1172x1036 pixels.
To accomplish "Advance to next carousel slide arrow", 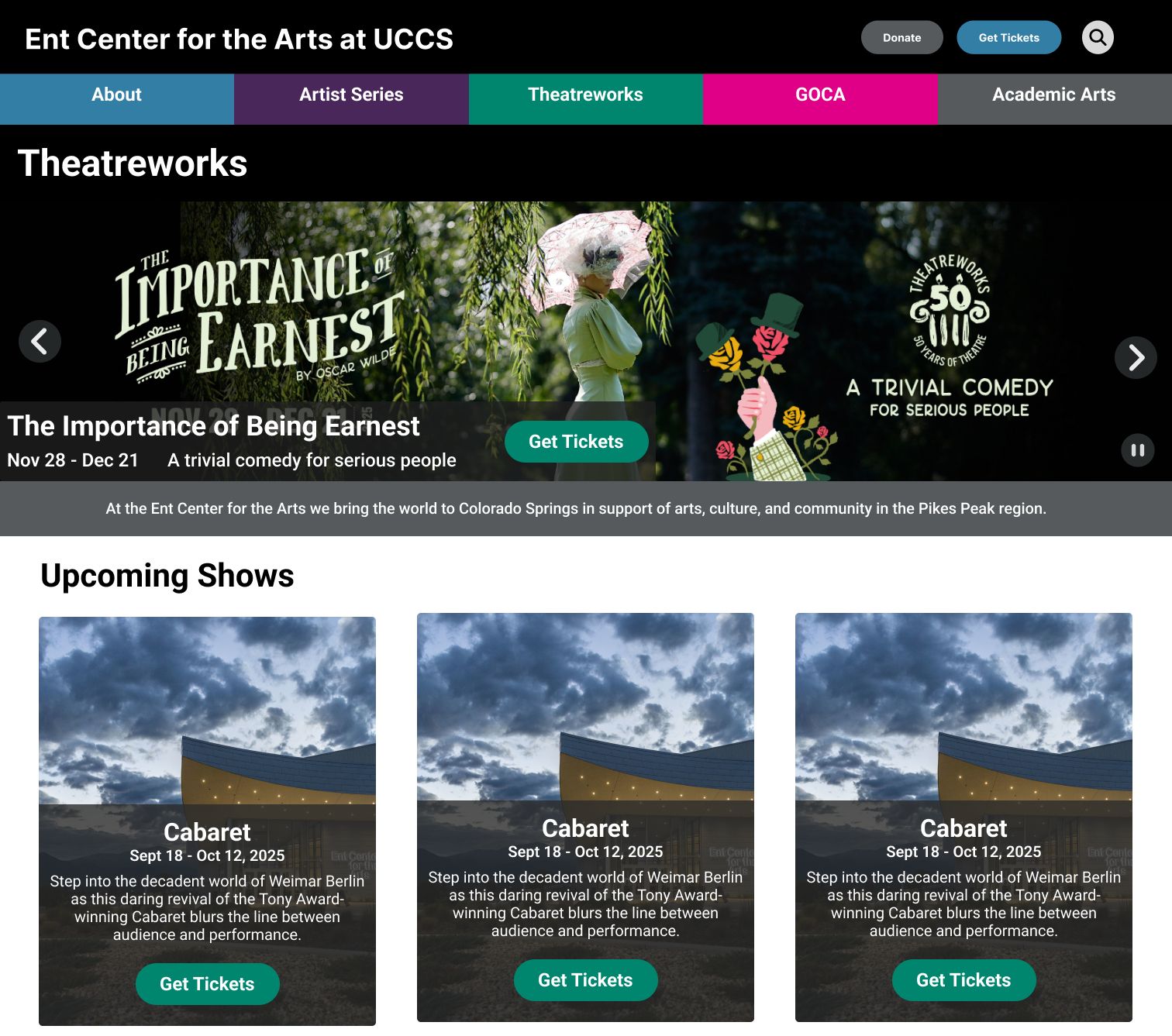I will pos(1136,357).
